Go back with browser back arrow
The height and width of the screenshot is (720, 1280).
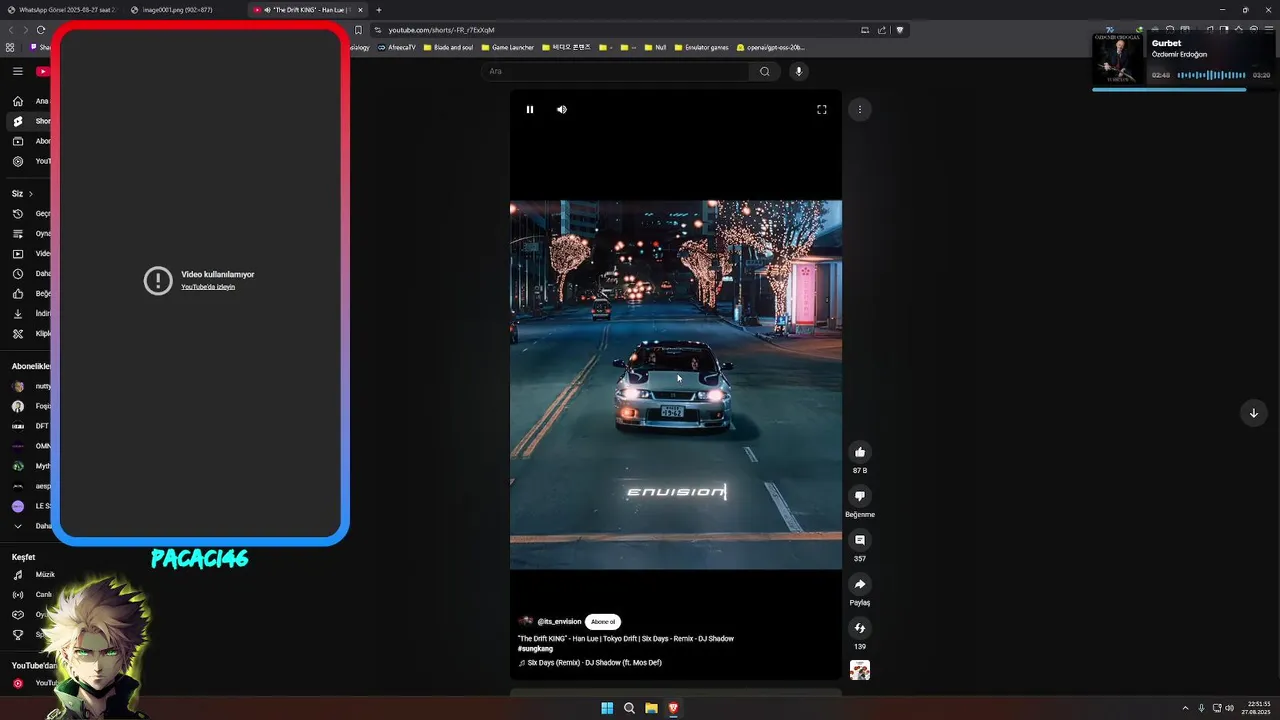[11, 30]
